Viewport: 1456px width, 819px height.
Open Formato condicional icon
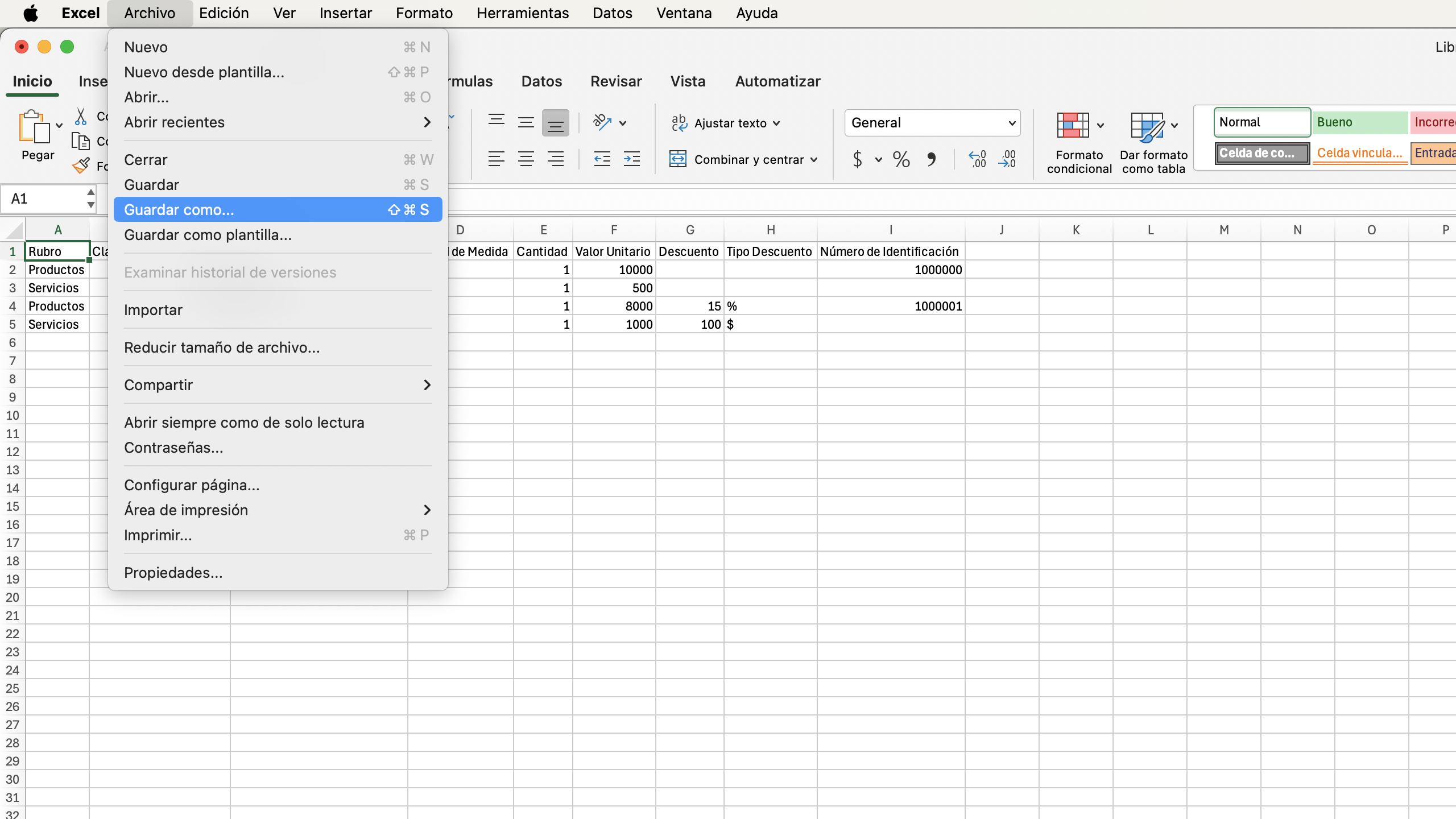(x=1073, y=126)
